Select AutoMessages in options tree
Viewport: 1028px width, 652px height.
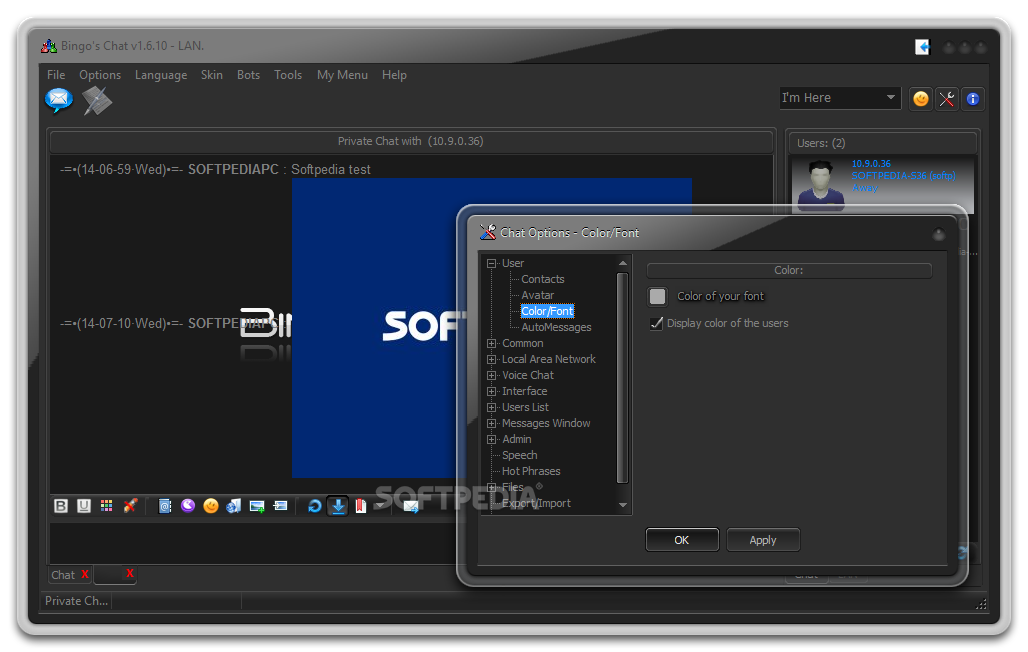[x=556, y=327]
